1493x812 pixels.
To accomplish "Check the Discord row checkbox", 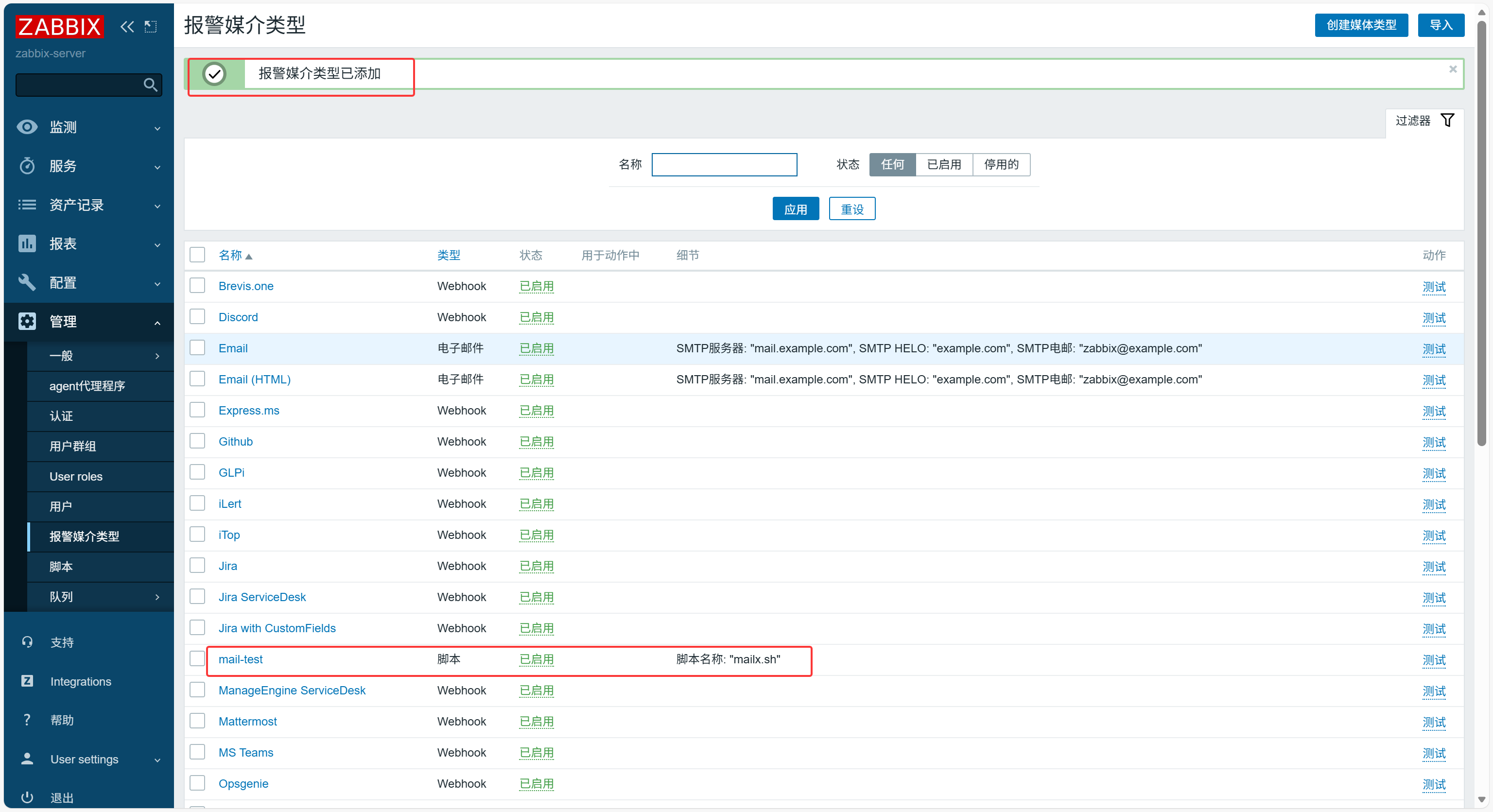I will [198, 316].
